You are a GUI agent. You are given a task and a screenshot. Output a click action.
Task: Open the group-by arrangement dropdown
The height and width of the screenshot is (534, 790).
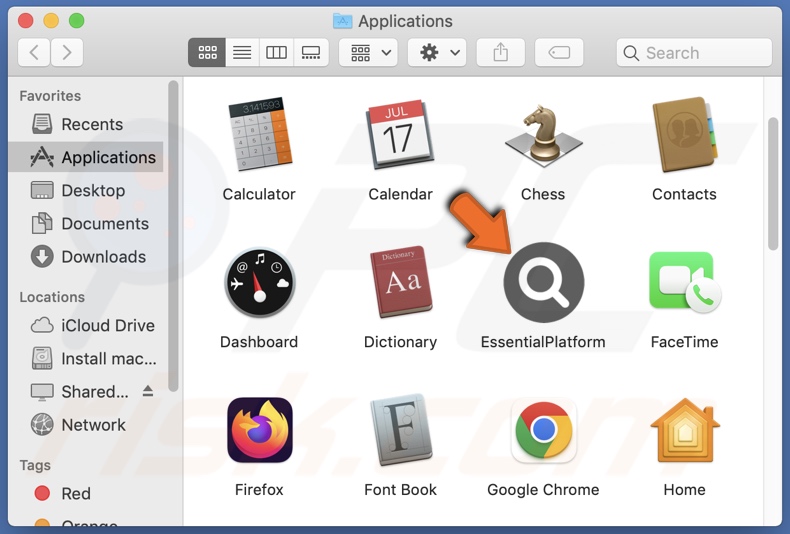coord(368,52)
